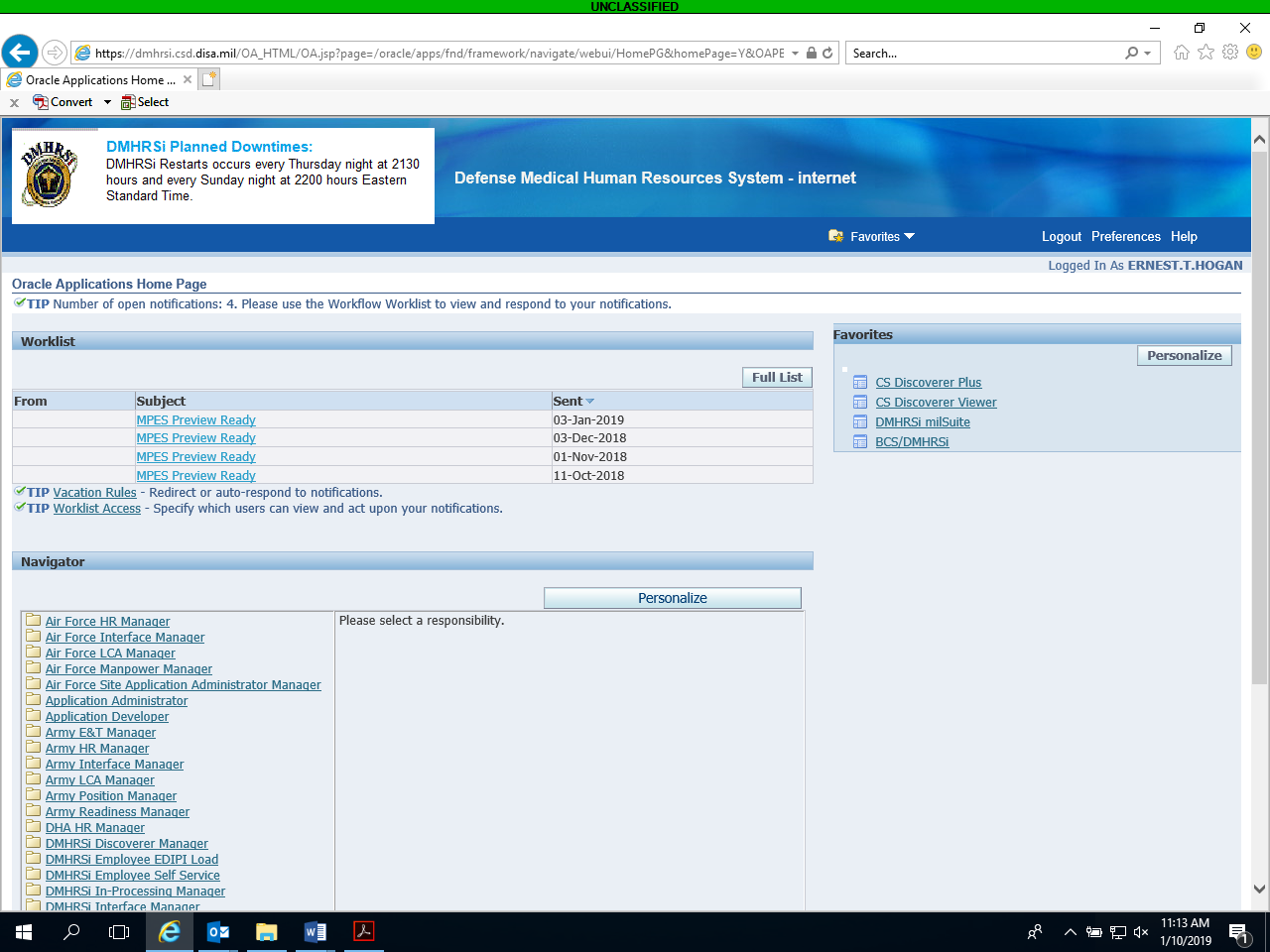Click the Full List button

tap(777, 377)
